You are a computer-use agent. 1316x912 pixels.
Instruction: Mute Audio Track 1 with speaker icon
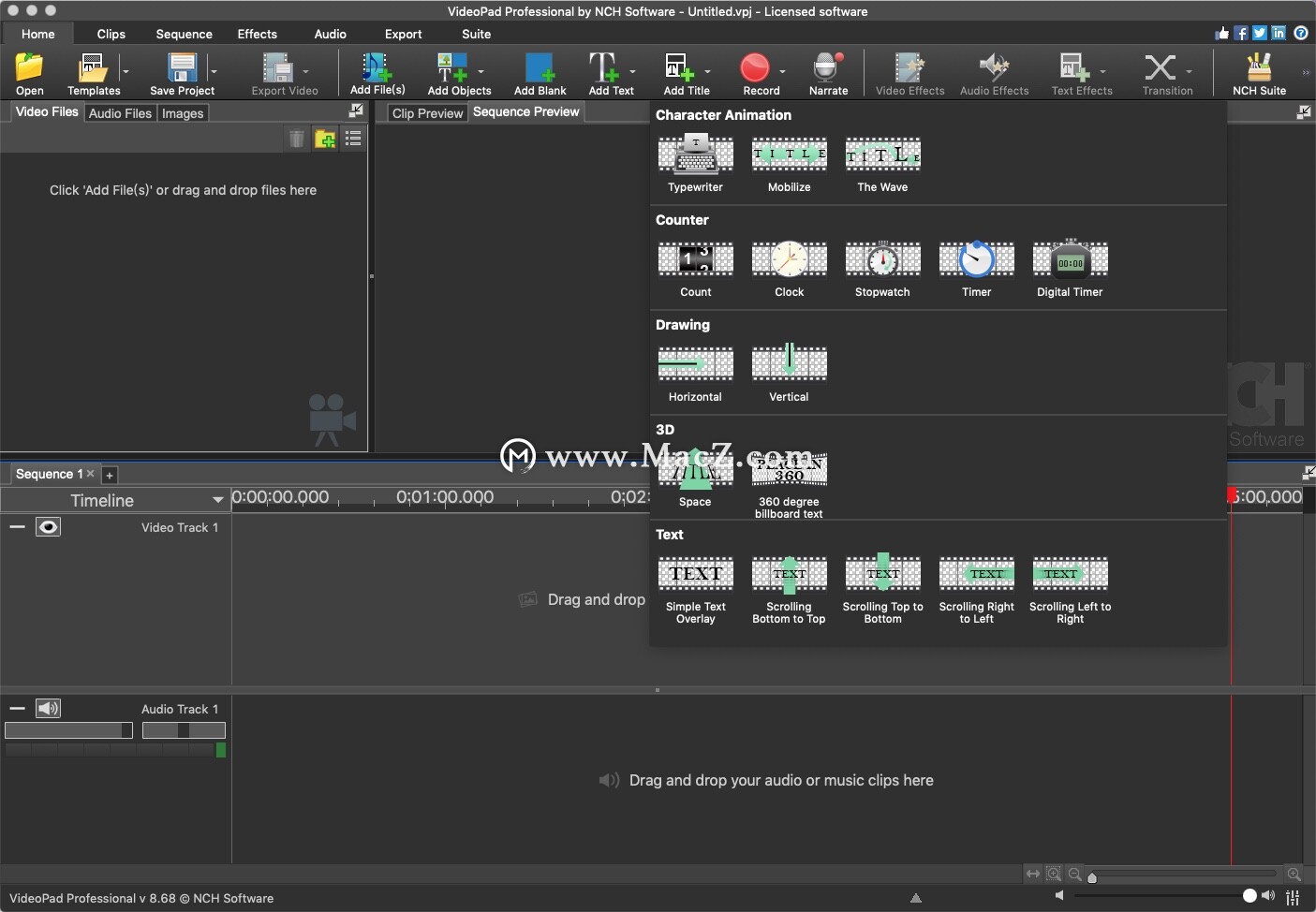(x=48, y=709)
